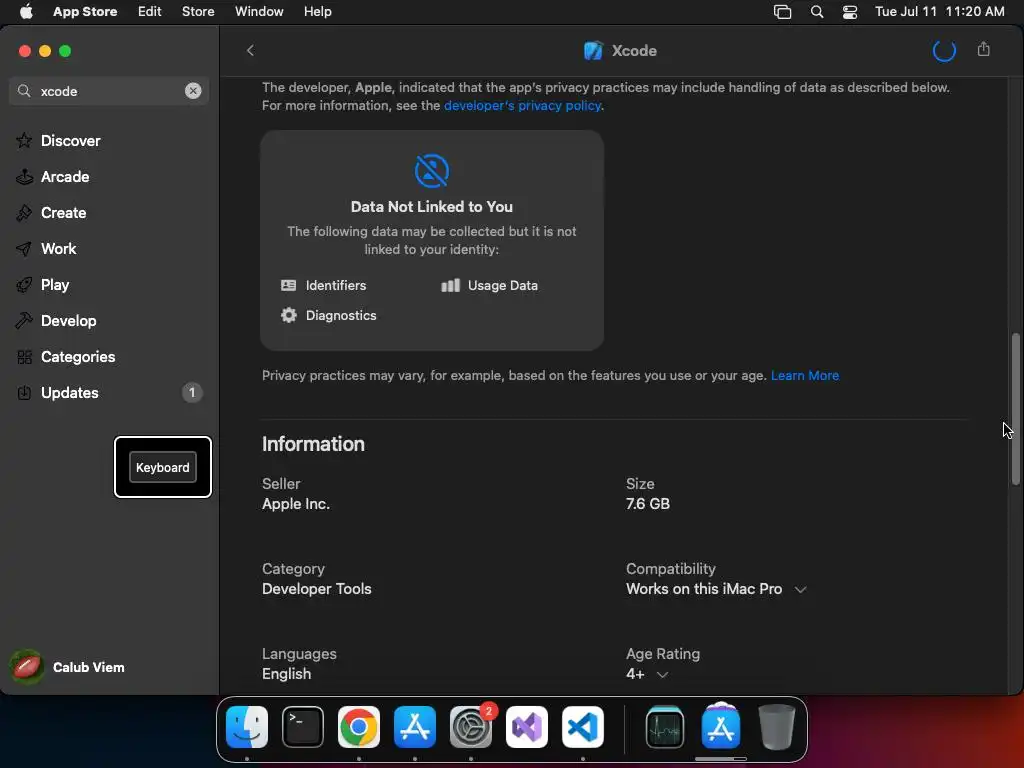Screen dimensions: 1024x768
Task: Open the Calub Viem account profile
Action: pos(68,667)
